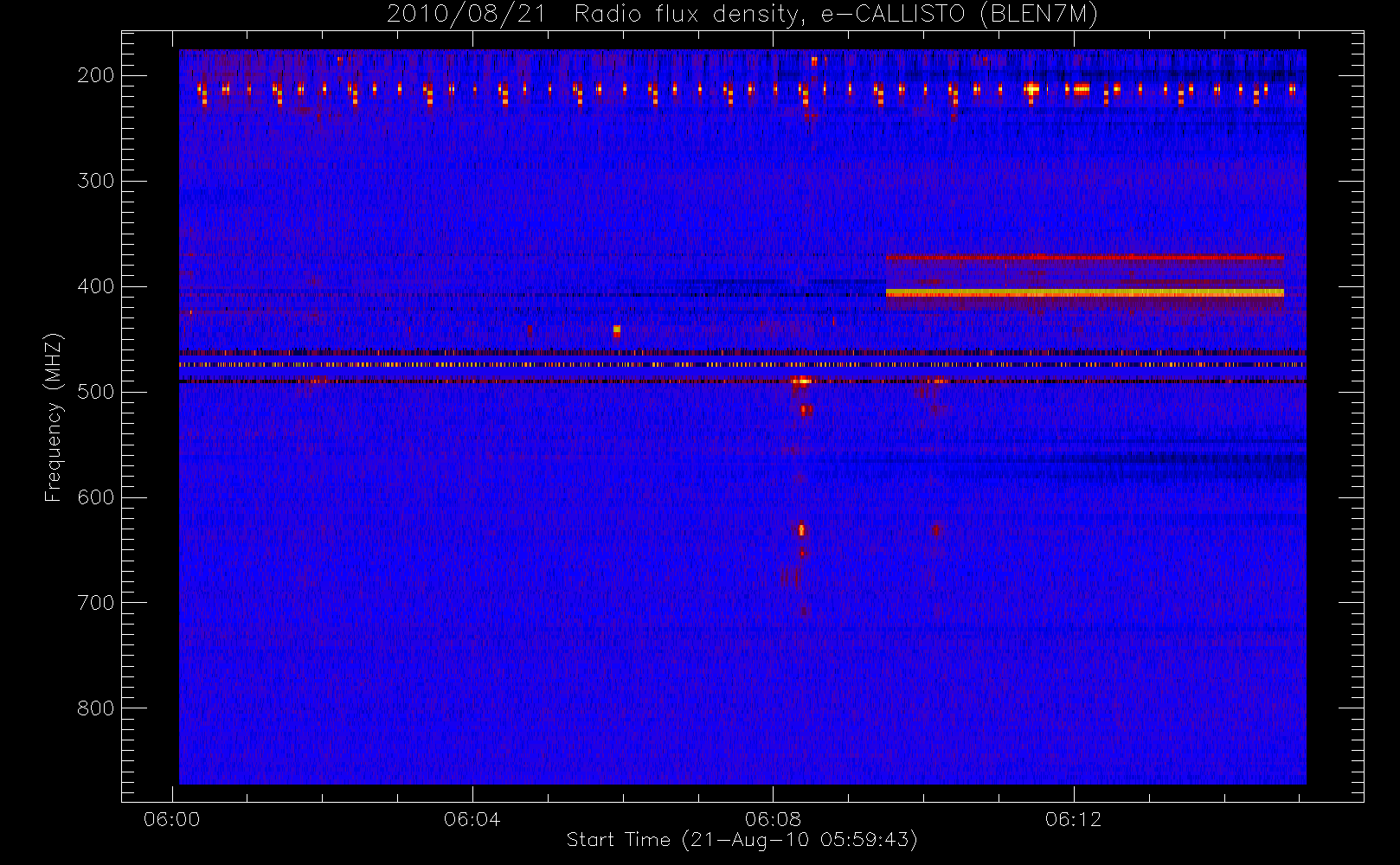Click the bright yellow emission band near 405 MHz
The image size is (1400, 865).
(1084, 293)
